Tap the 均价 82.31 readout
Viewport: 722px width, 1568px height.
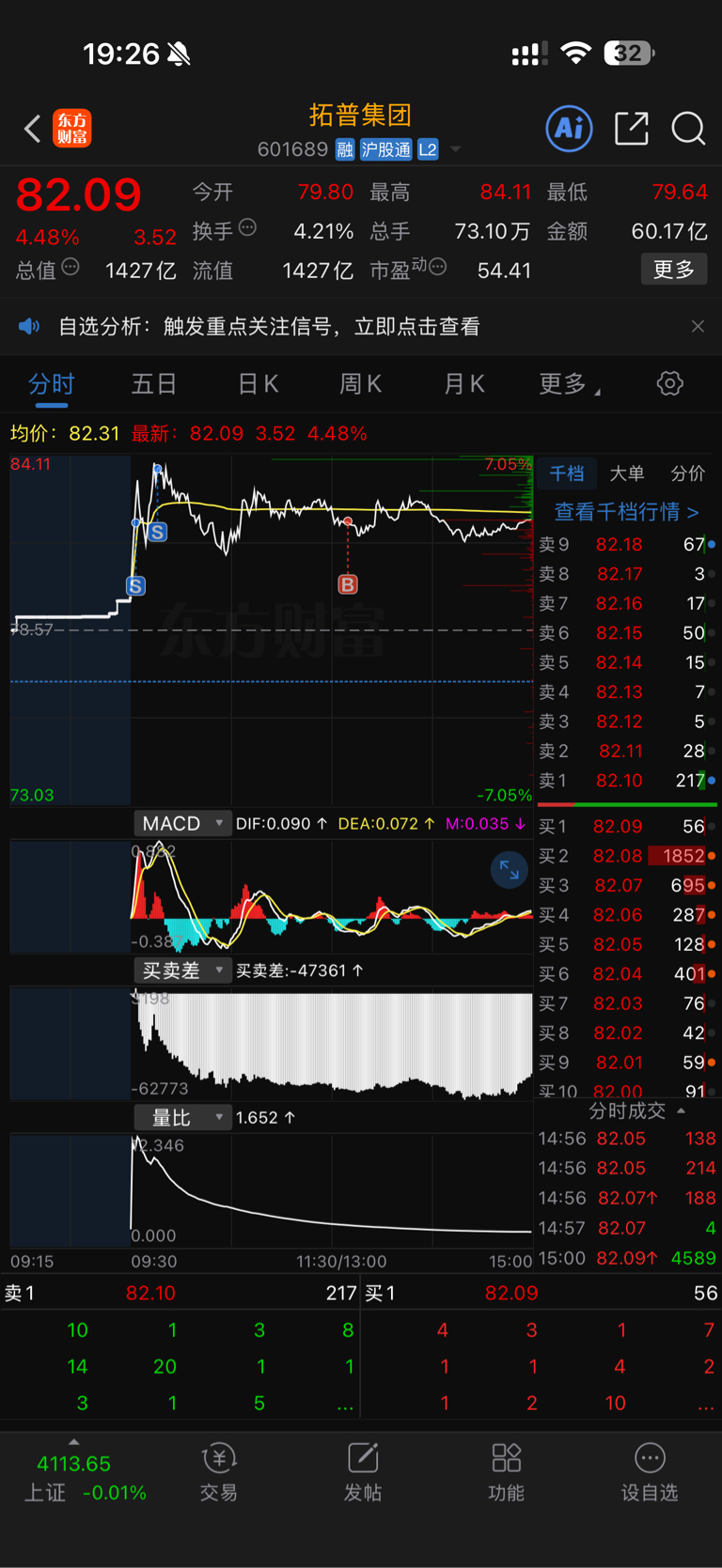[65, 434]
